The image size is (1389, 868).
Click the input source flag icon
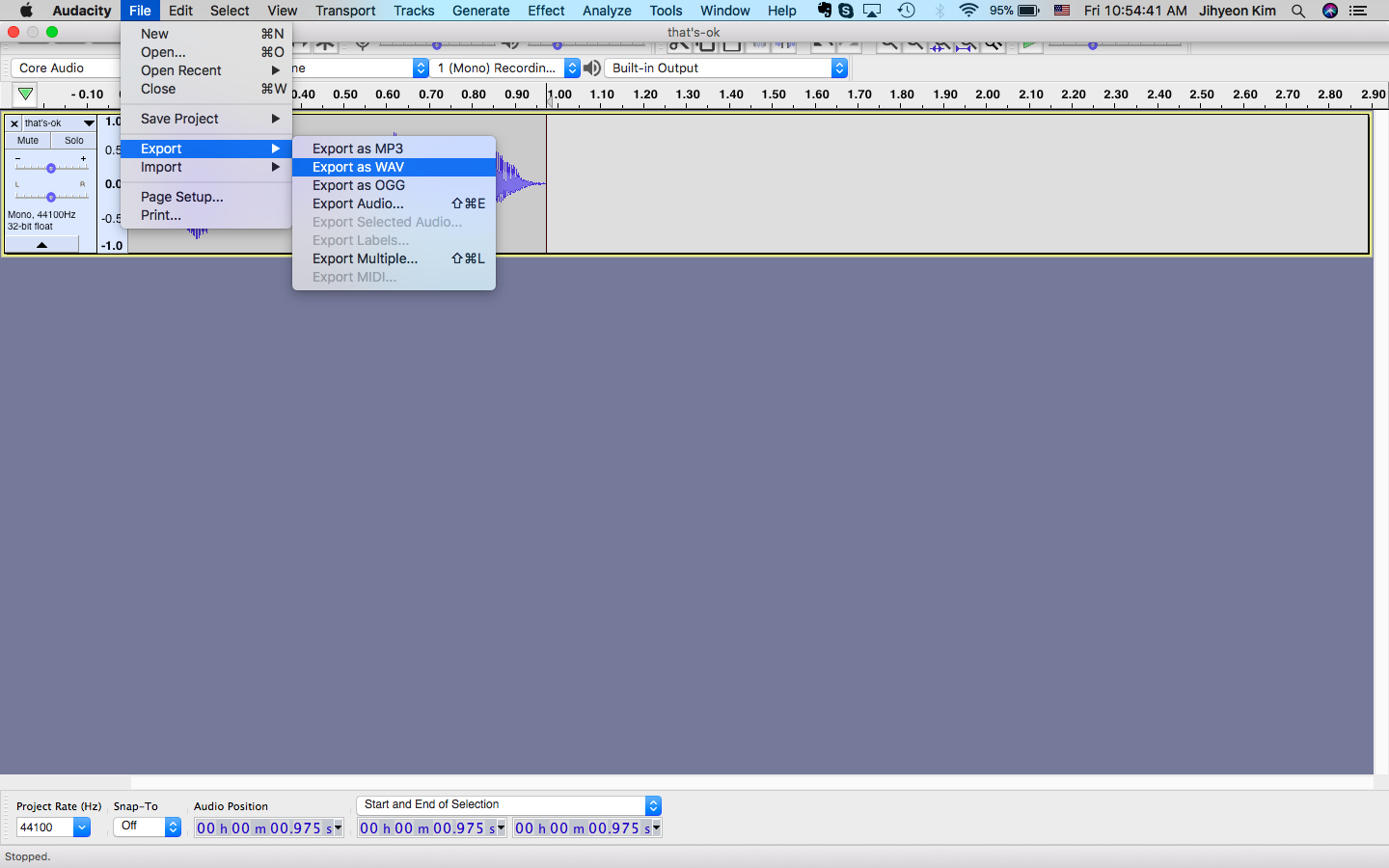click(x=1062, y=11)
